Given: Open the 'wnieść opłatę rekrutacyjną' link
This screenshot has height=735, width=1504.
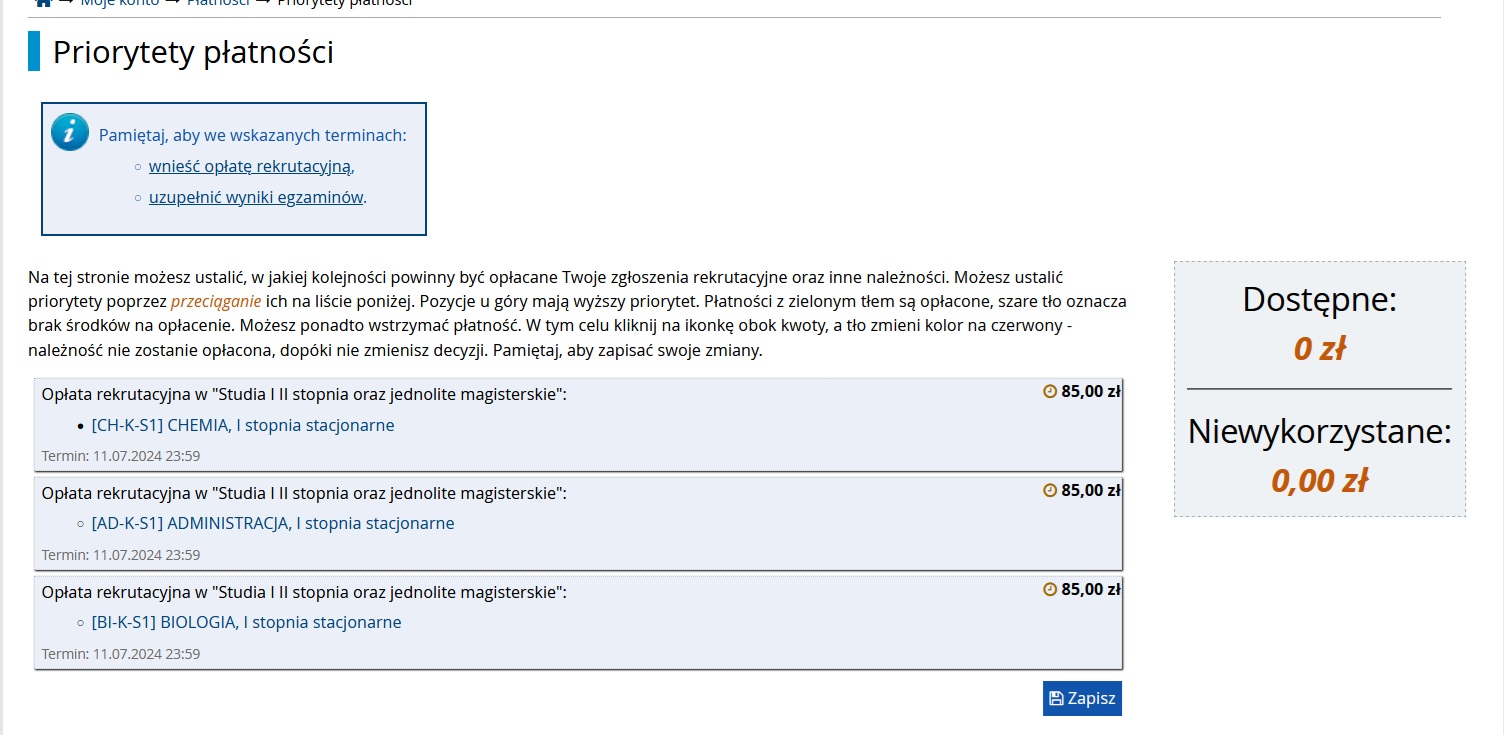Looking at the screenshot, I should (251, 166).
